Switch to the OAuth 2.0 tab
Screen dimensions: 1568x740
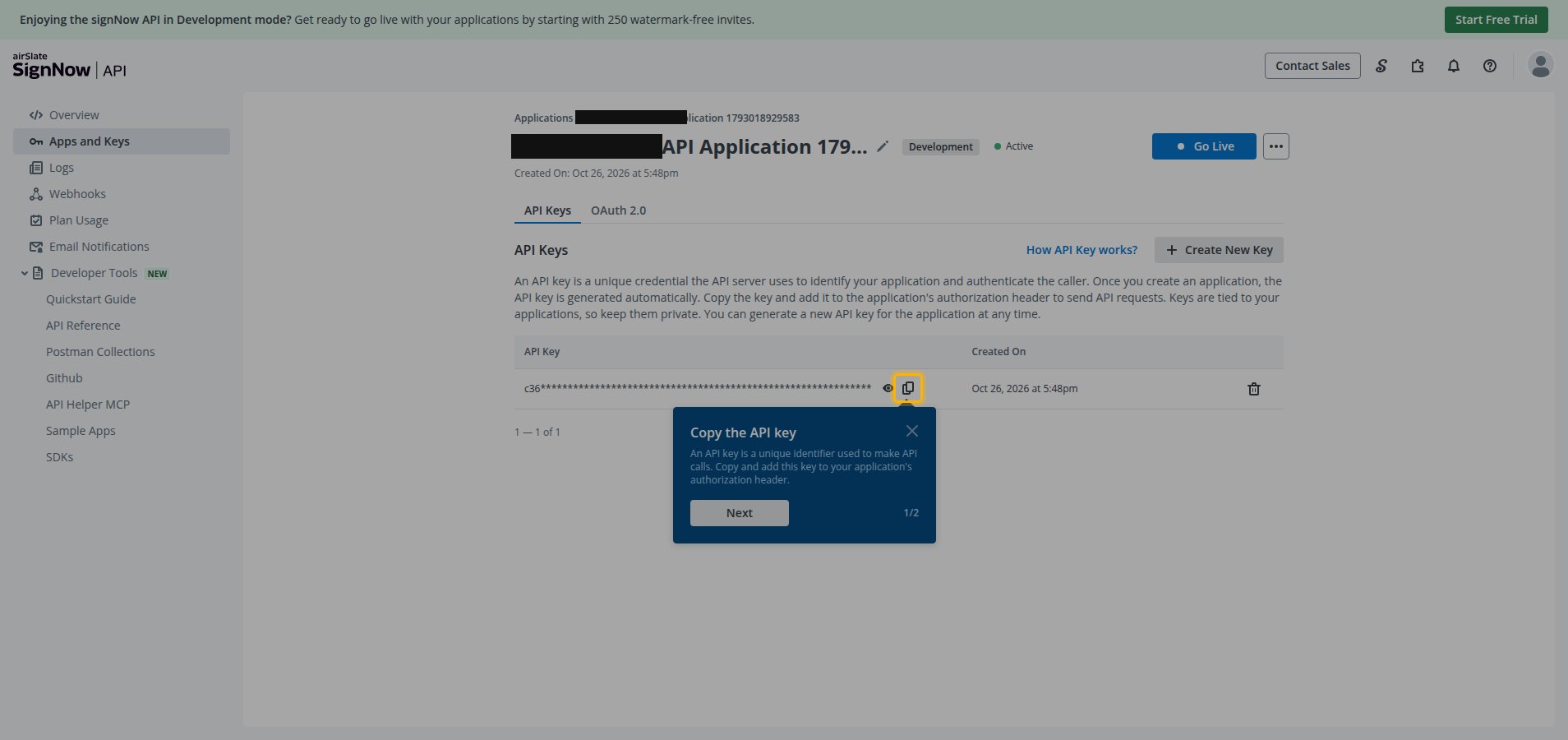click(619, 210)
